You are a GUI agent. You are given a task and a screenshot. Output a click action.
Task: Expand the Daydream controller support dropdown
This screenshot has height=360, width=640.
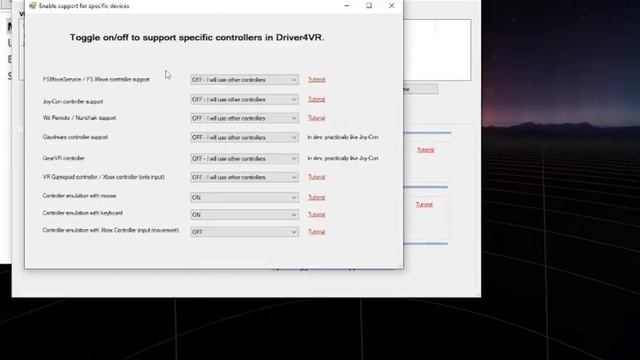244,138
